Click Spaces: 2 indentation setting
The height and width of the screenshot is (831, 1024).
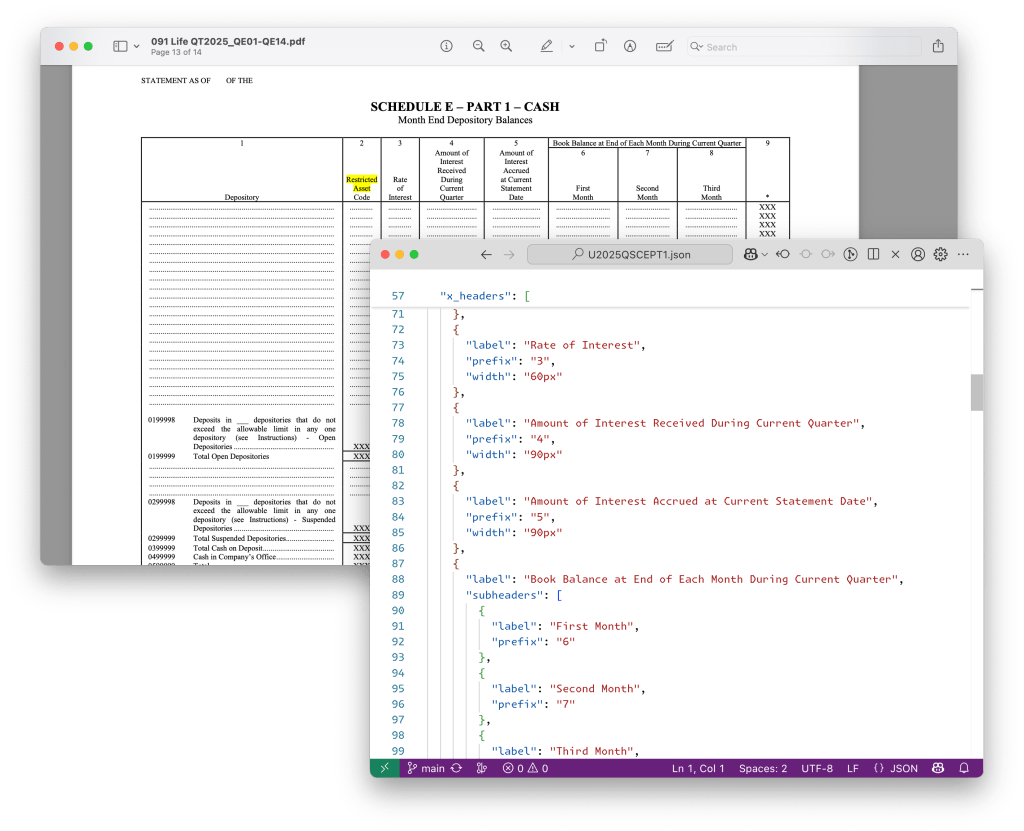tap(762, 768)
